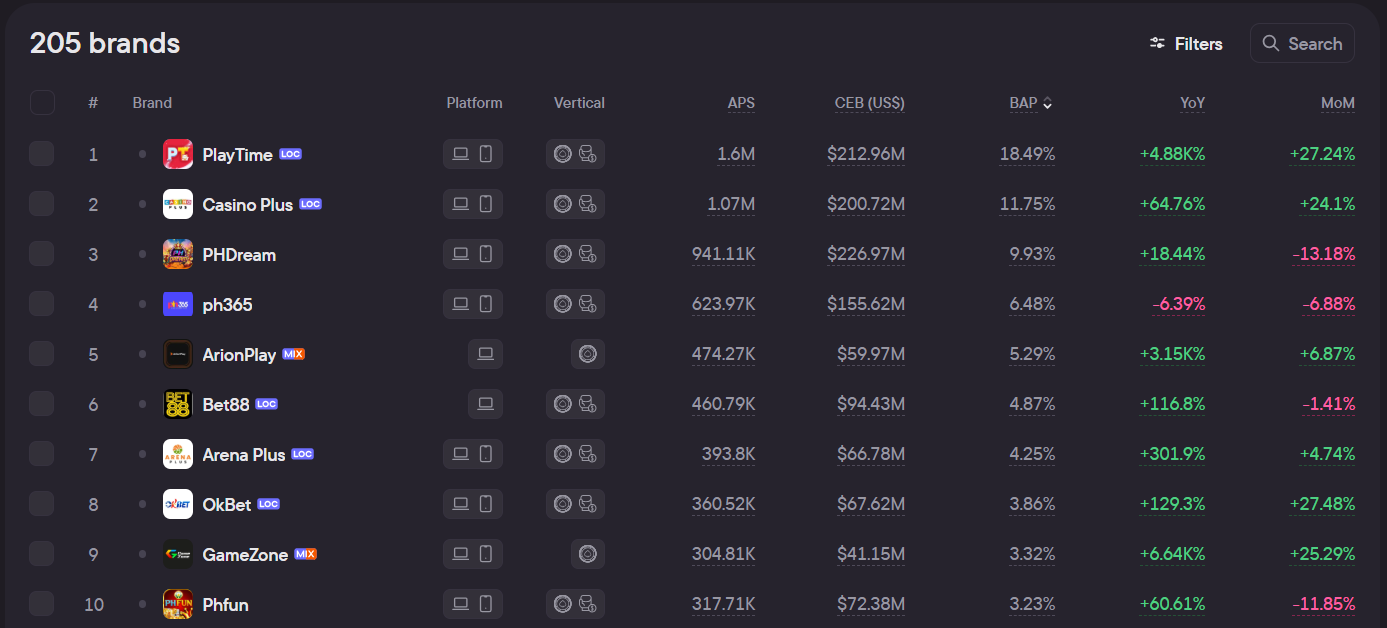The height and width of the screenshot is (628, 1387).
Task: Sort the table by the CEB (US$) header
Action: [x=869, y=103]
